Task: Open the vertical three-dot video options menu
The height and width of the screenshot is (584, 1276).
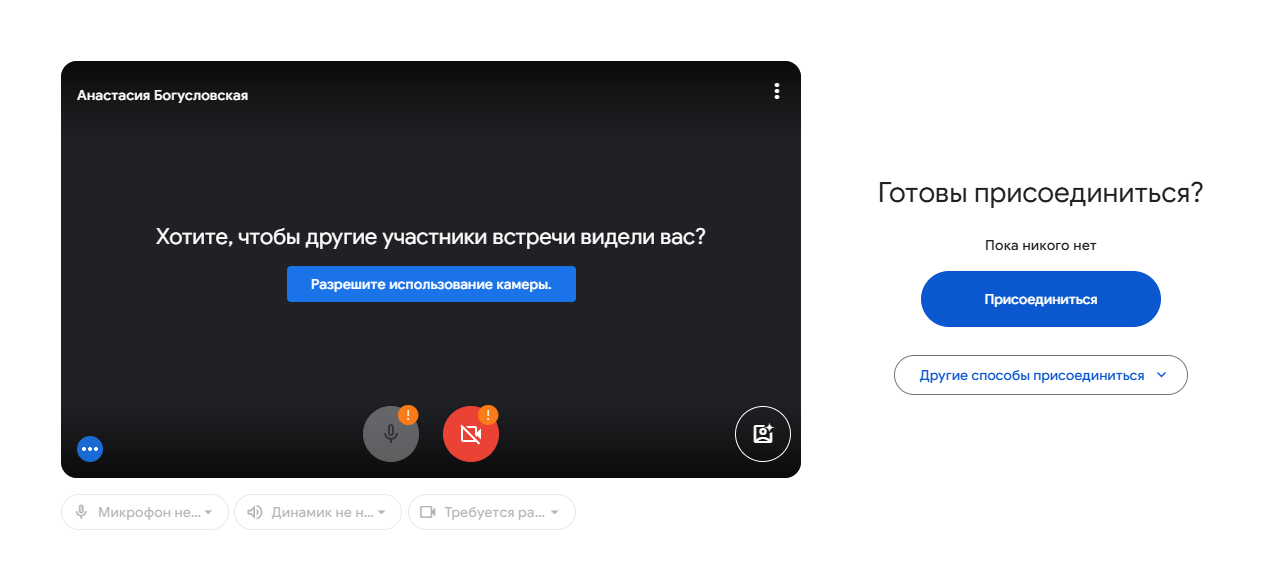Action: click(776, 91)
